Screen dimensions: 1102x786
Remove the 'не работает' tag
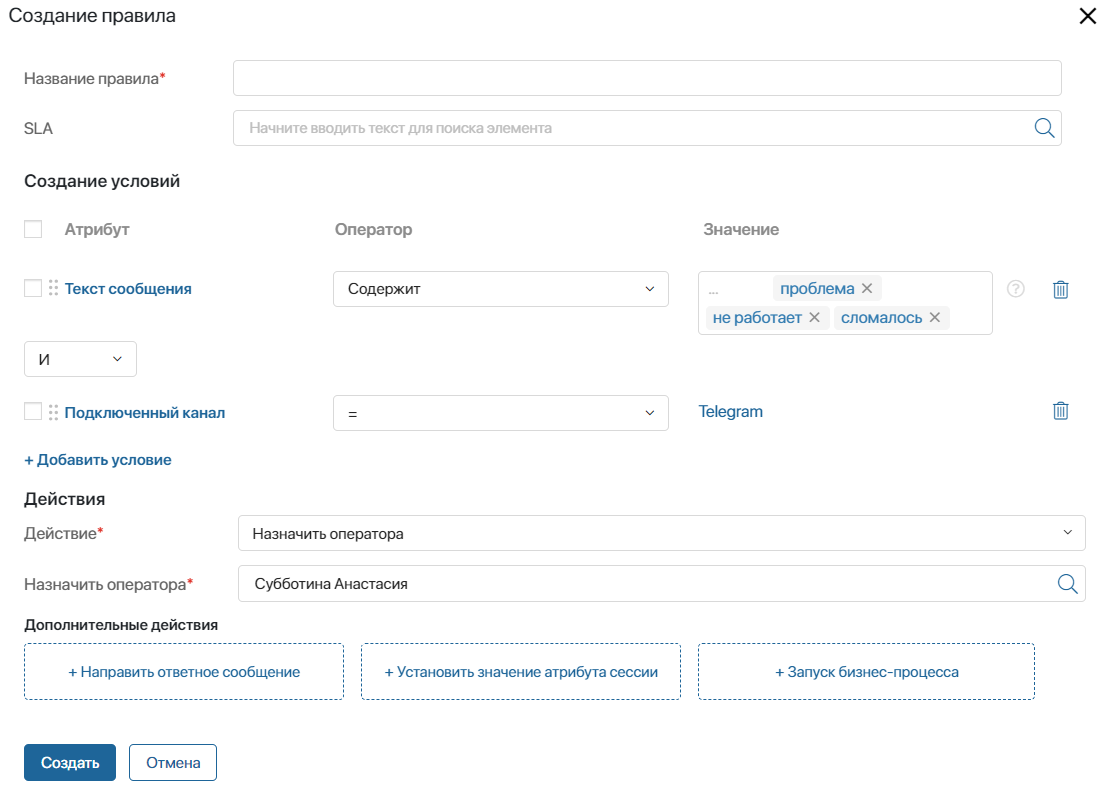814,317
